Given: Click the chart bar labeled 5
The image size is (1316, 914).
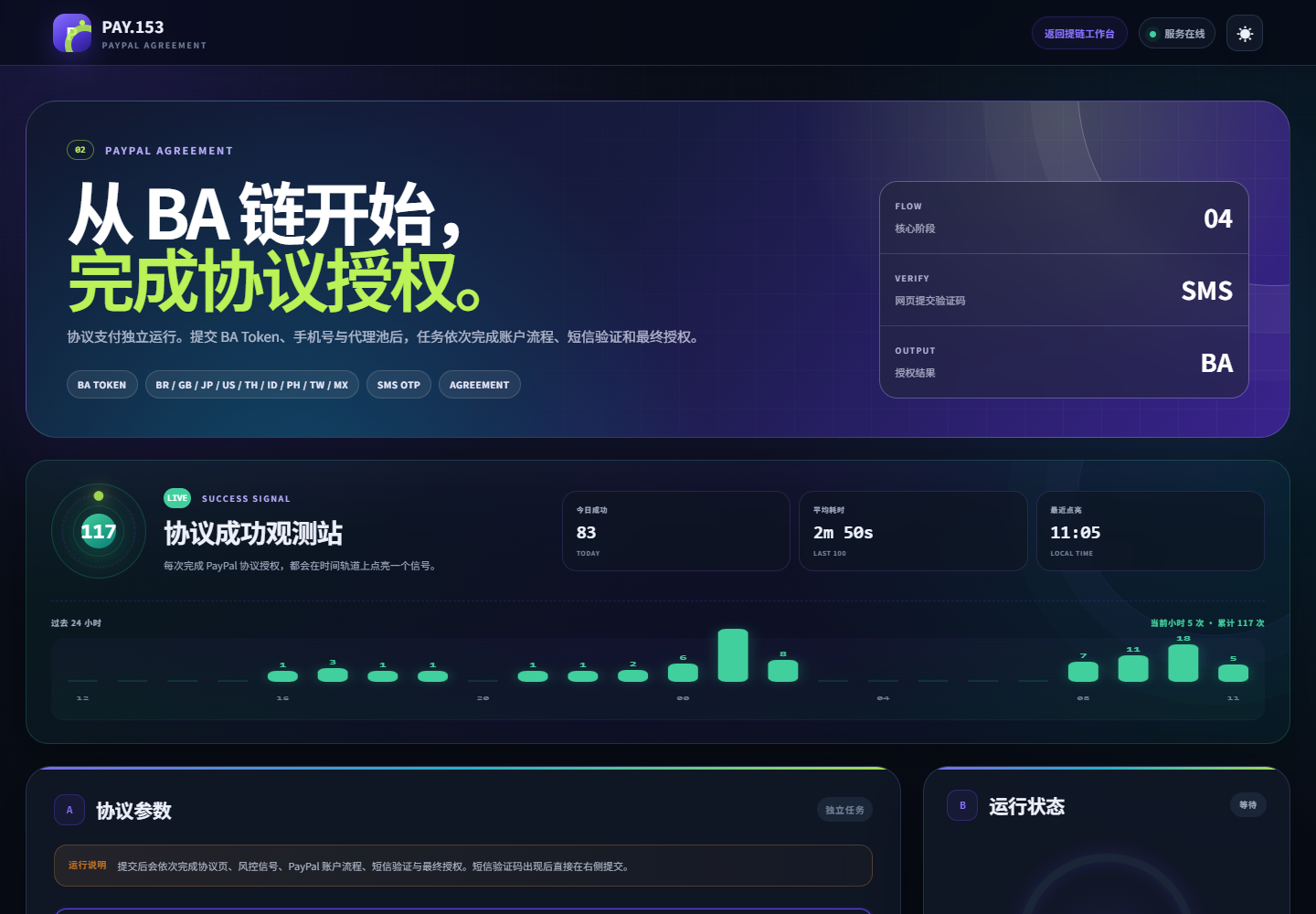Looking at the screenshot, I should (x=1233, y=673).
